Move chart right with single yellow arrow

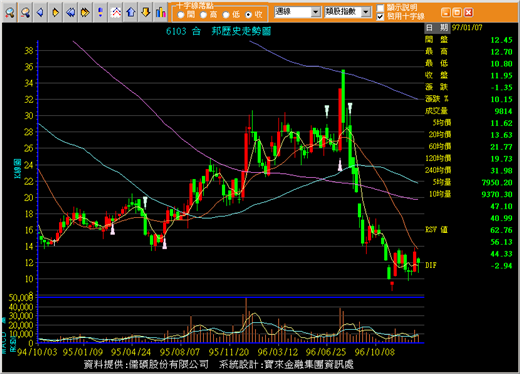(55, 13)
